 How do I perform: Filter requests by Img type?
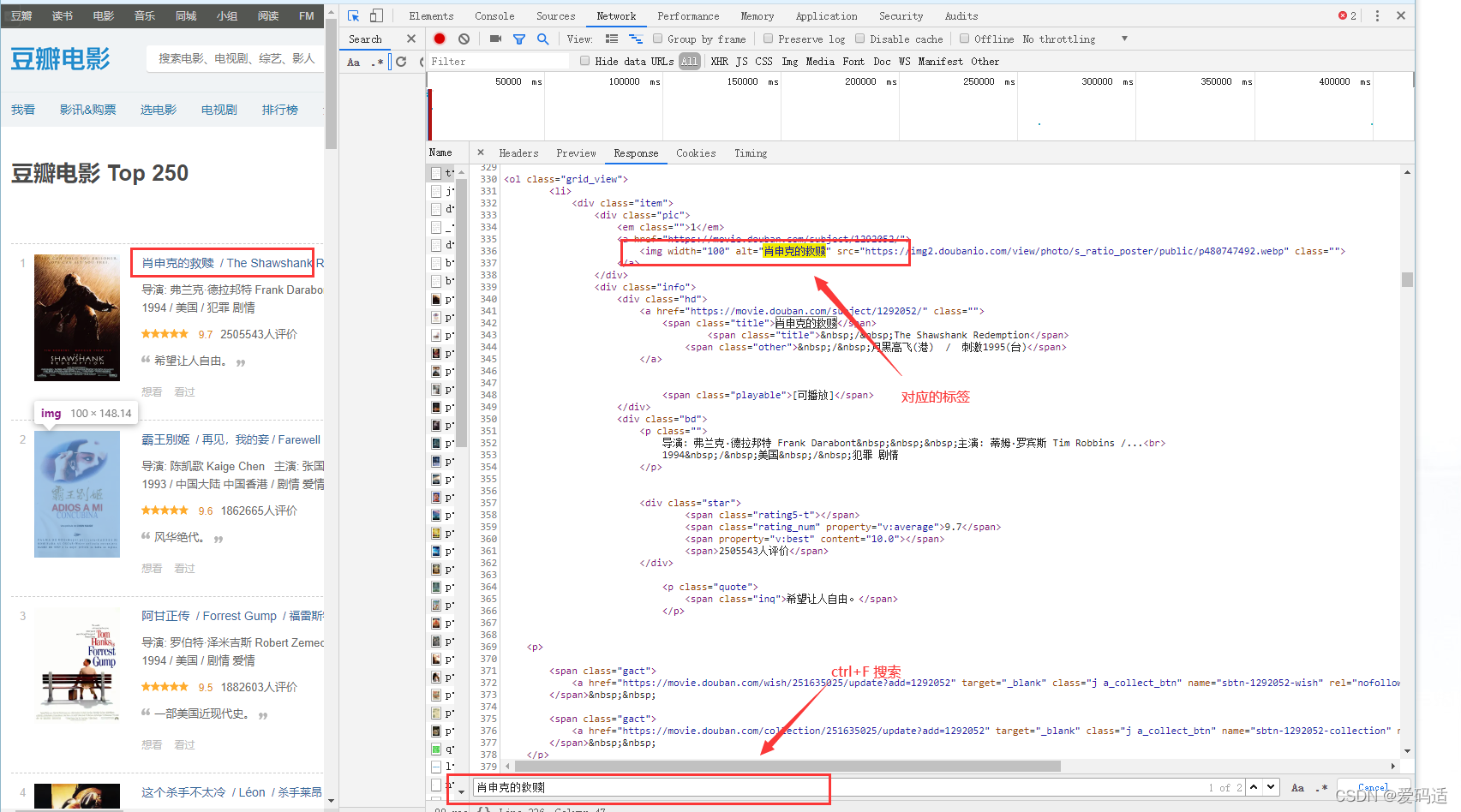pos(789,62)
